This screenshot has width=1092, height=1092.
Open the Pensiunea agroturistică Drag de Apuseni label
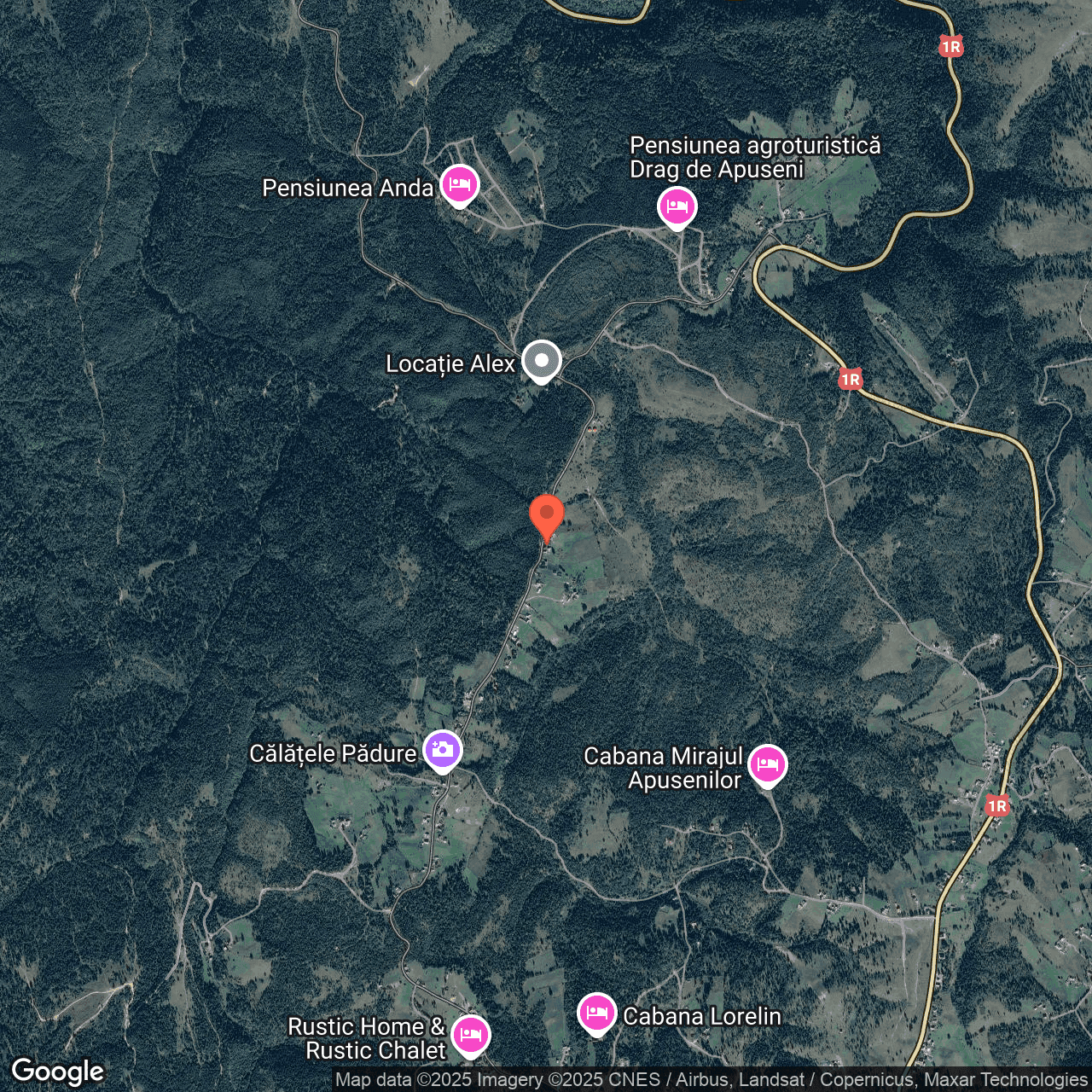755,158
